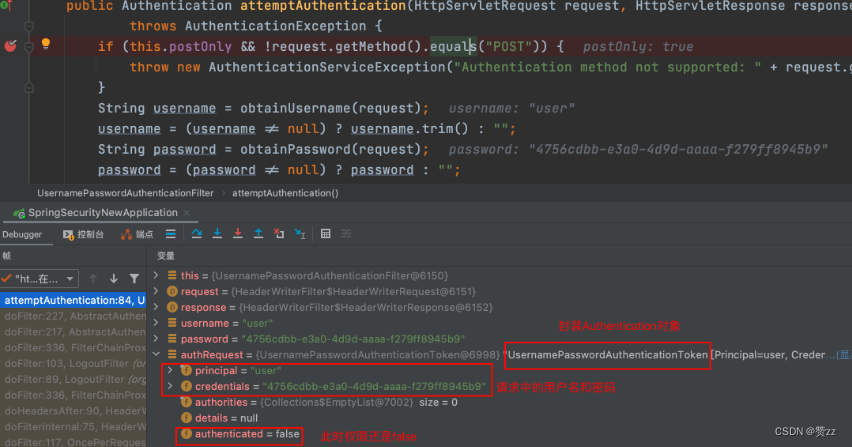Click the credentials field f icon
The height and width of the screenshot is (447, 852).
[186, 386]
